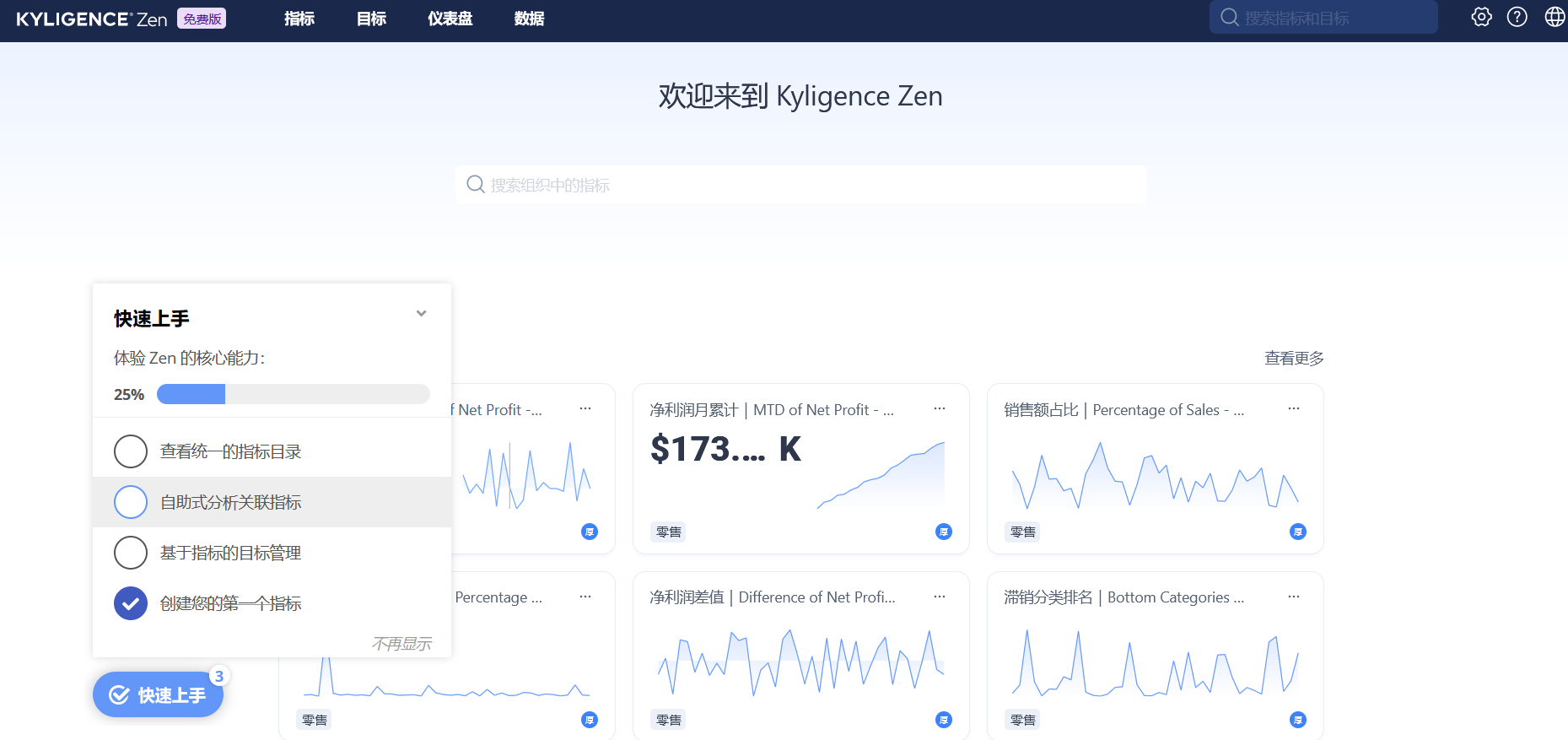Open more options on the 净利润月累计 card

tap(940, 408)
